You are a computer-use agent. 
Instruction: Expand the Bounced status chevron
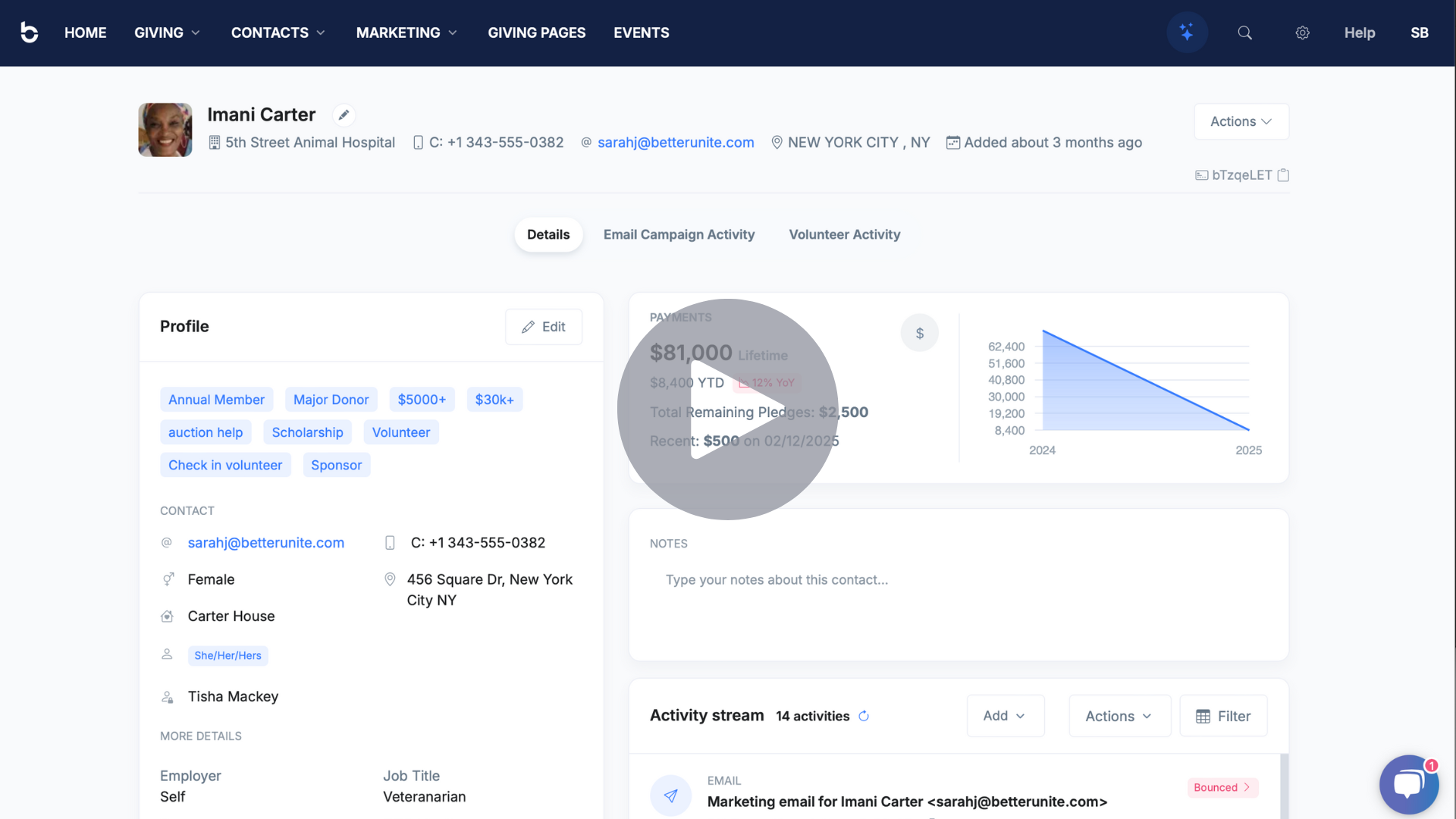(x=1247, y=788)
